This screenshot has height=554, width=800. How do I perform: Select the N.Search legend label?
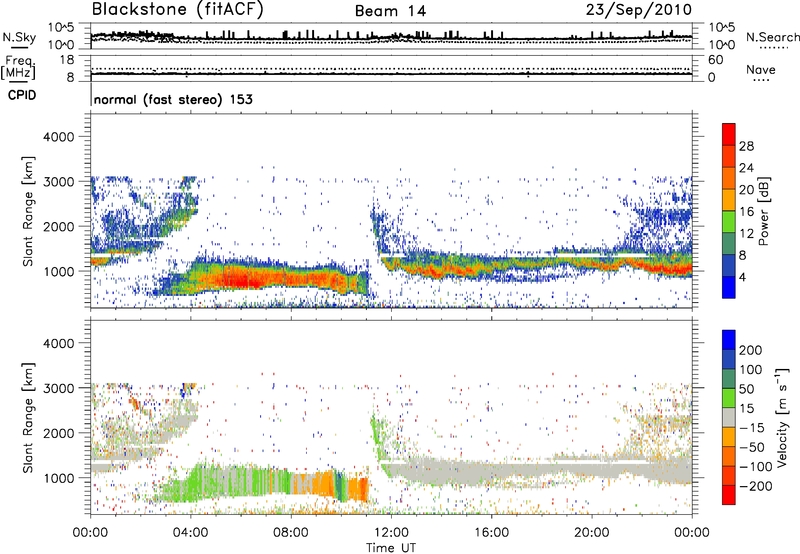[773, 37]
